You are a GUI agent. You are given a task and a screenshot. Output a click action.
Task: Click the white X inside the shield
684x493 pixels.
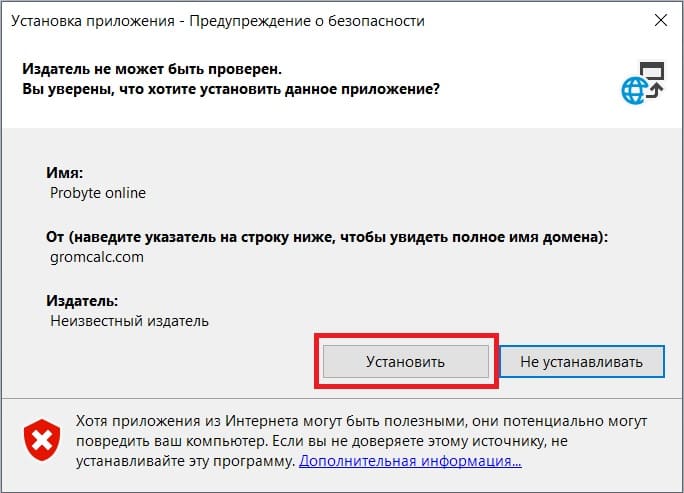point(41,439)
